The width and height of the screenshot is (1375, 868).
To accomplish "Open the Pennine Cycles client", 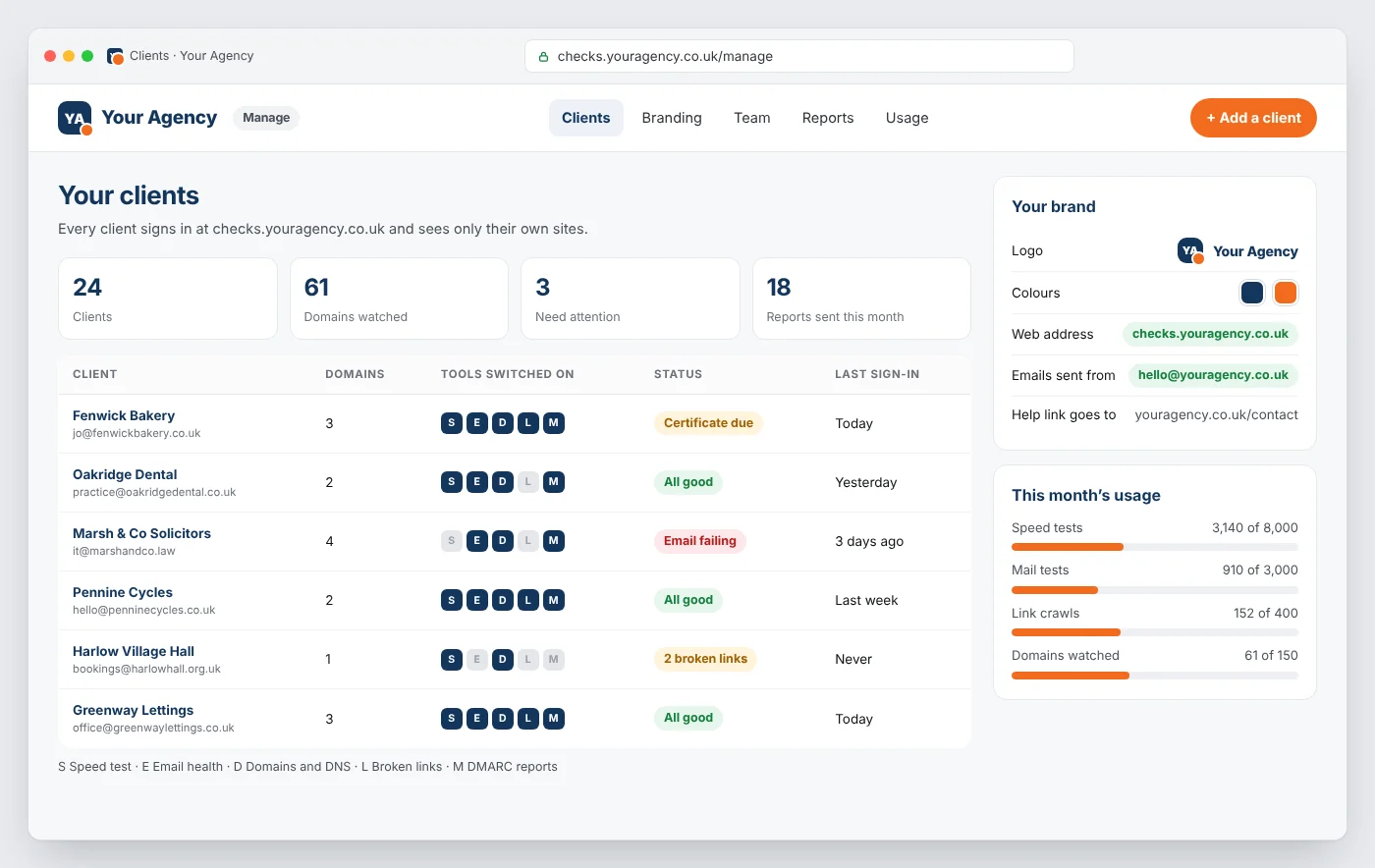I will point(123,592).
